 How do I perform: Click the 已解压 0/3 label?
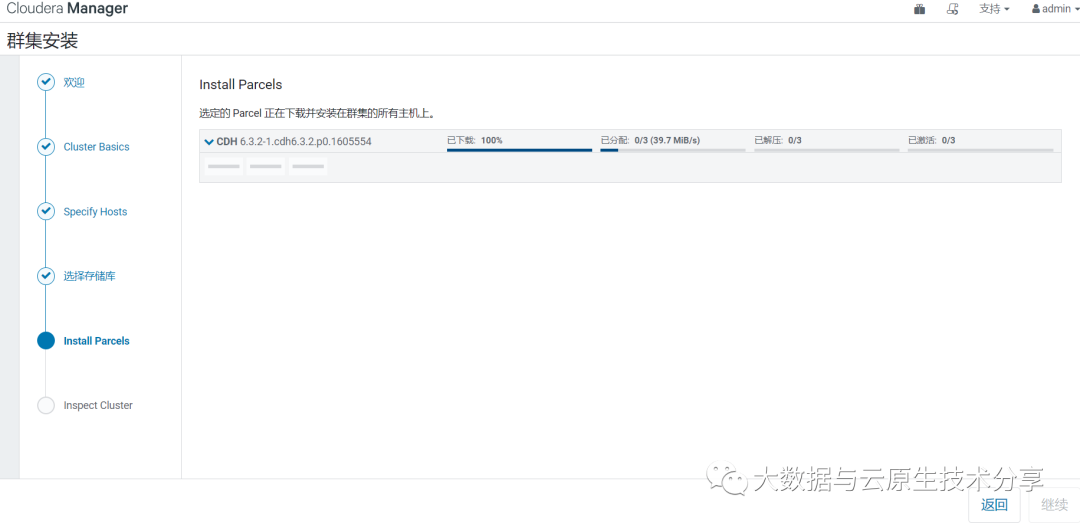coord(778,140)
